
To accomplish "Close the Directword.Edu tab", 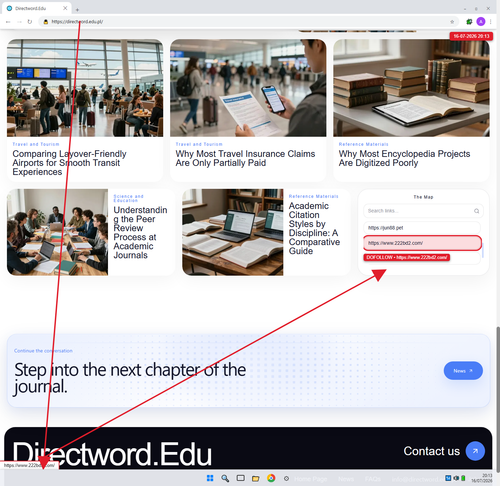I will [x=65, y=8].
